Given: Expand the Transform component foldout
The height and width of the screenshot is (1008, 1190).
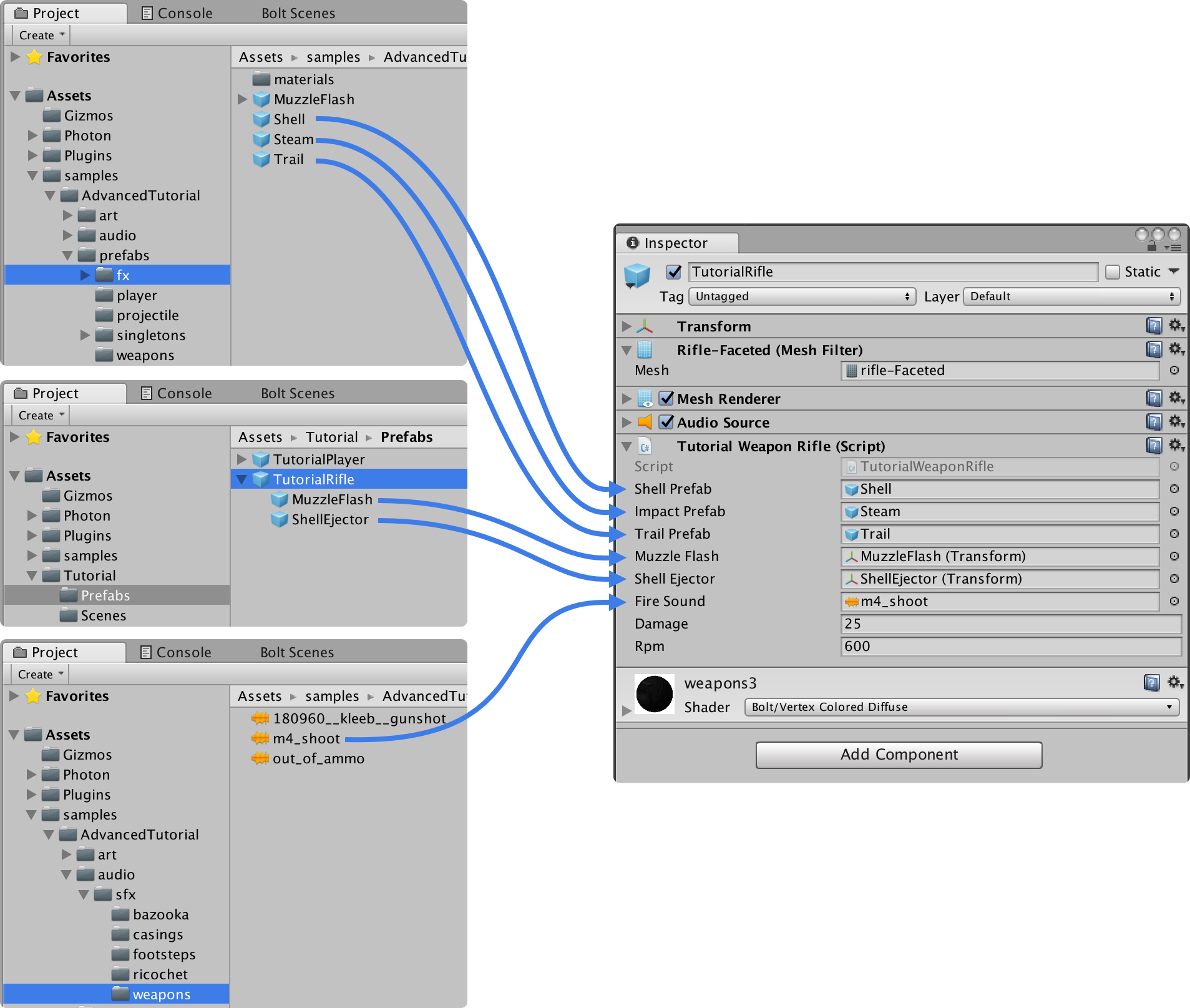Looking at the screenshot, I should [627, 326].
